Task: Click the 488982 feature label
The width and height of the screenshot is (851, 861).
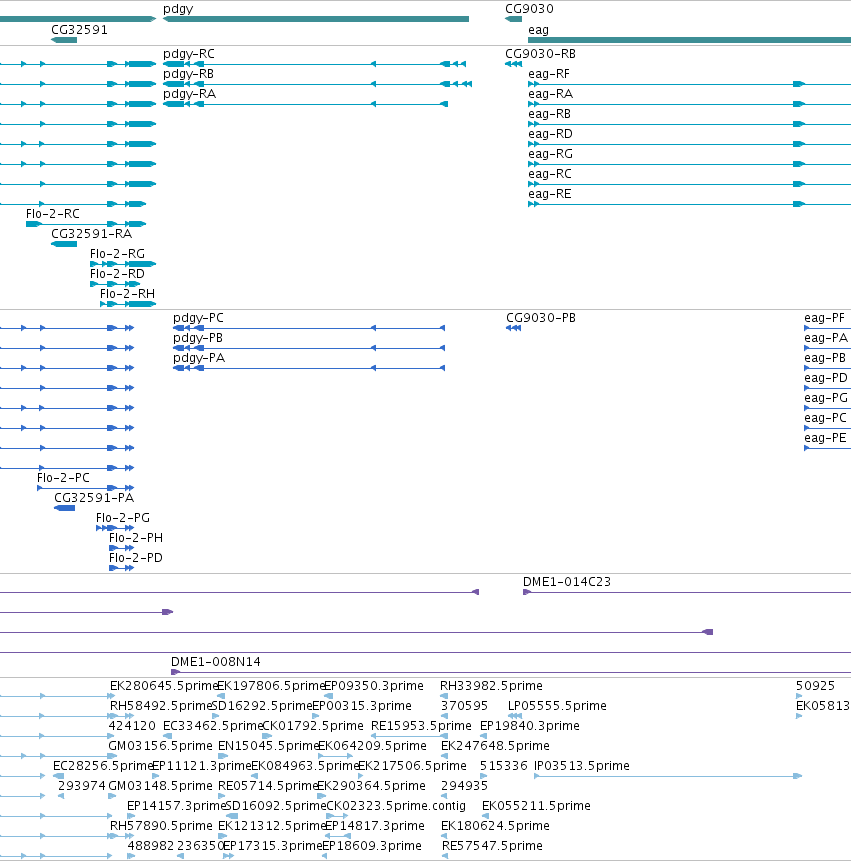Action: coord(150,846)
